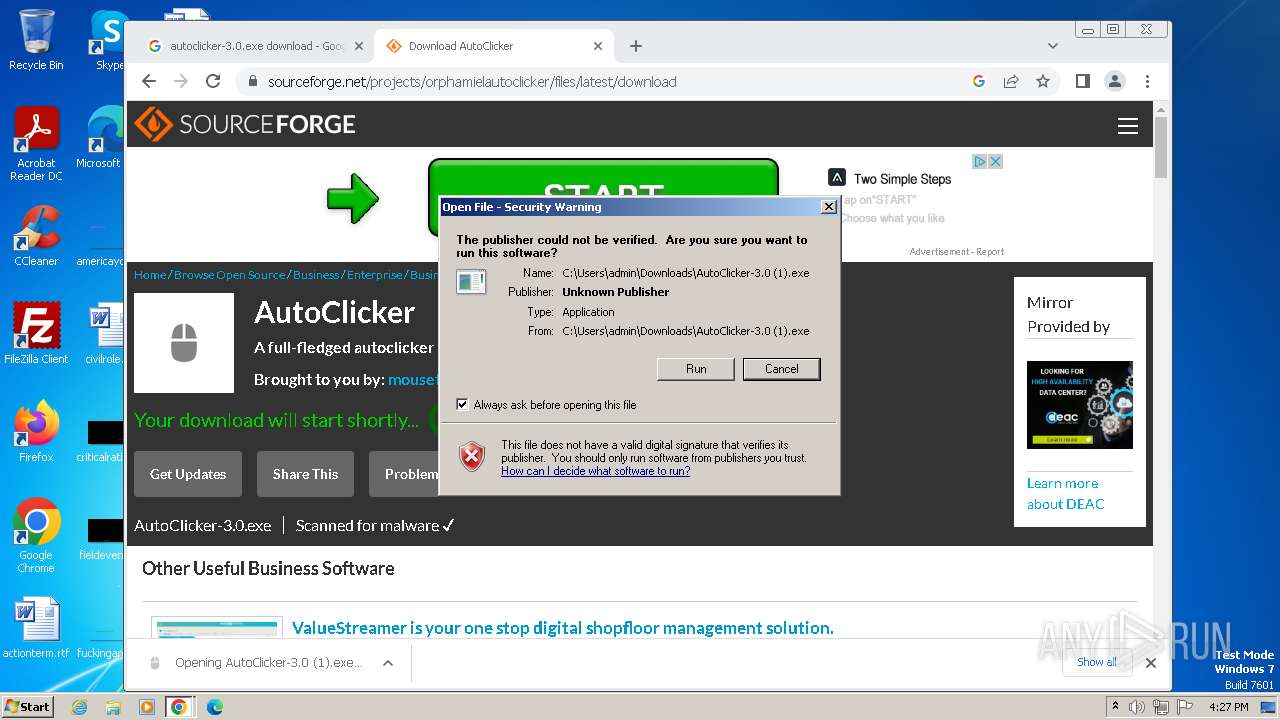Toggle Chrome side panel
Screen dimensions: 1280x720
[1083, 82]
